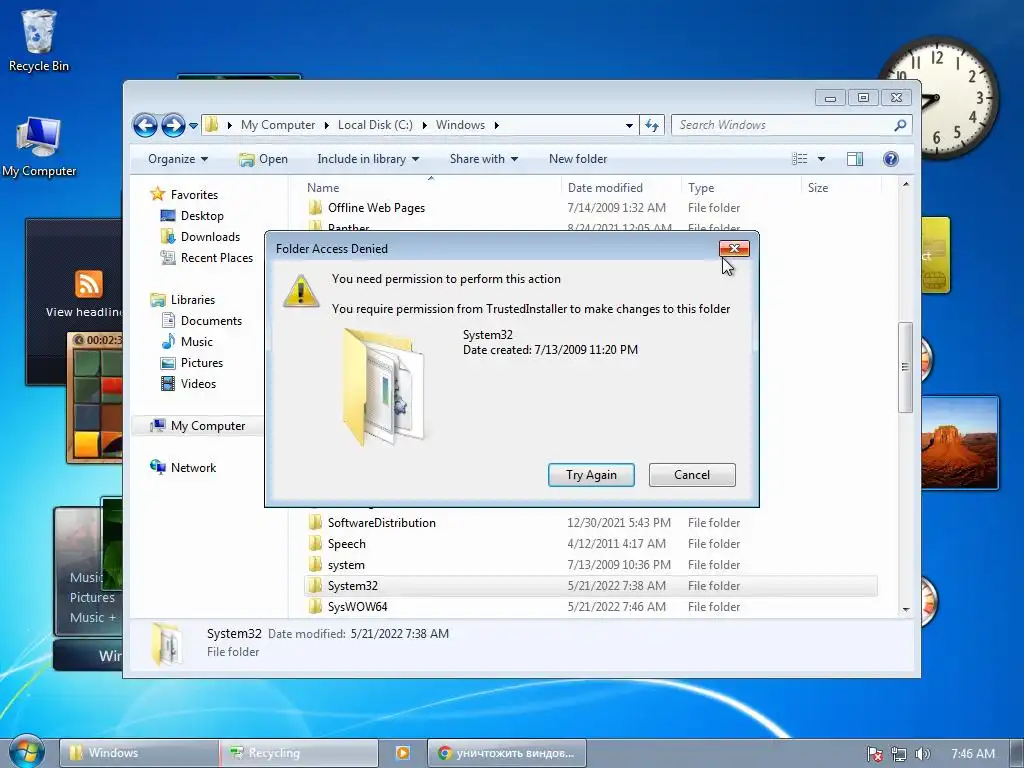
Task: Click the RSS feed headlines gadget icon
Action: point(88,283)
